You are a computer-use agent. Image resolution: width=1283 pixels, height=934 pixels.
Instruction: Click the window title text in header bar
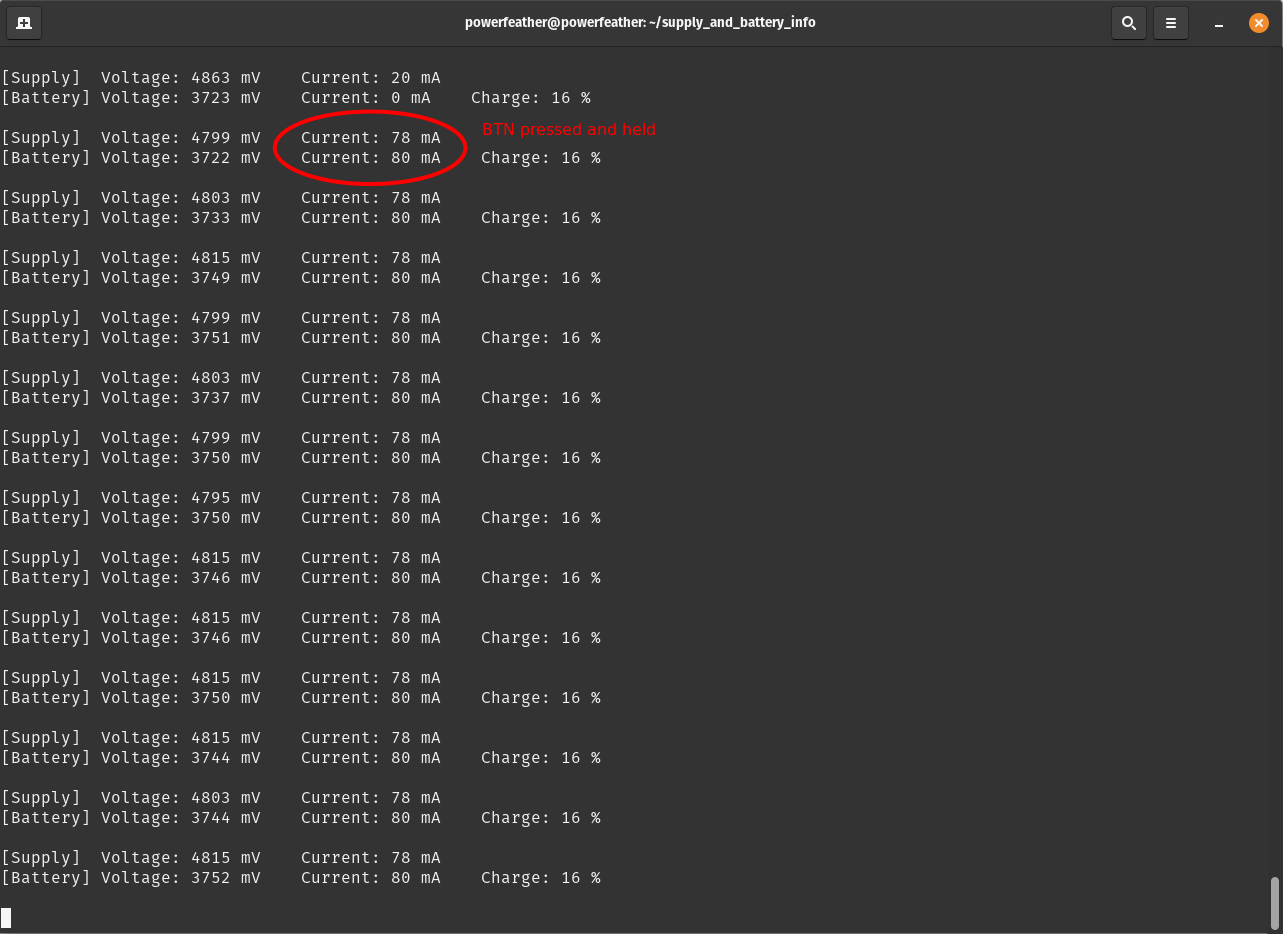click(640, 22)
